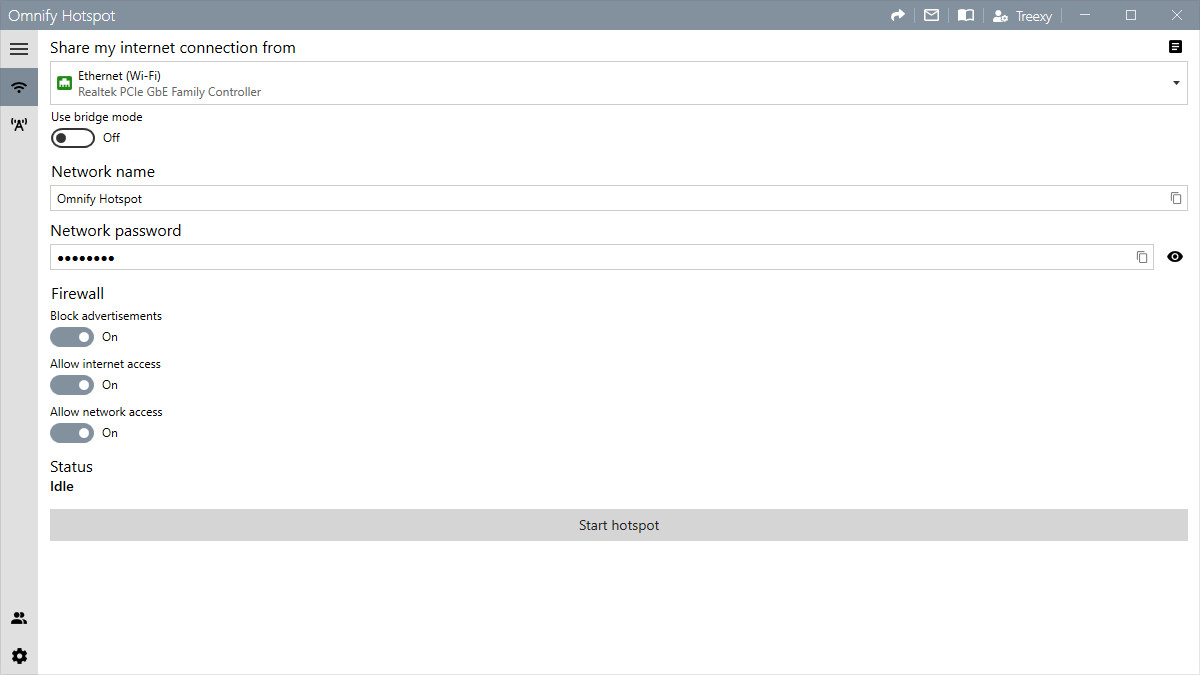Open the internet connection adapter dropdown

[1178, 83]
